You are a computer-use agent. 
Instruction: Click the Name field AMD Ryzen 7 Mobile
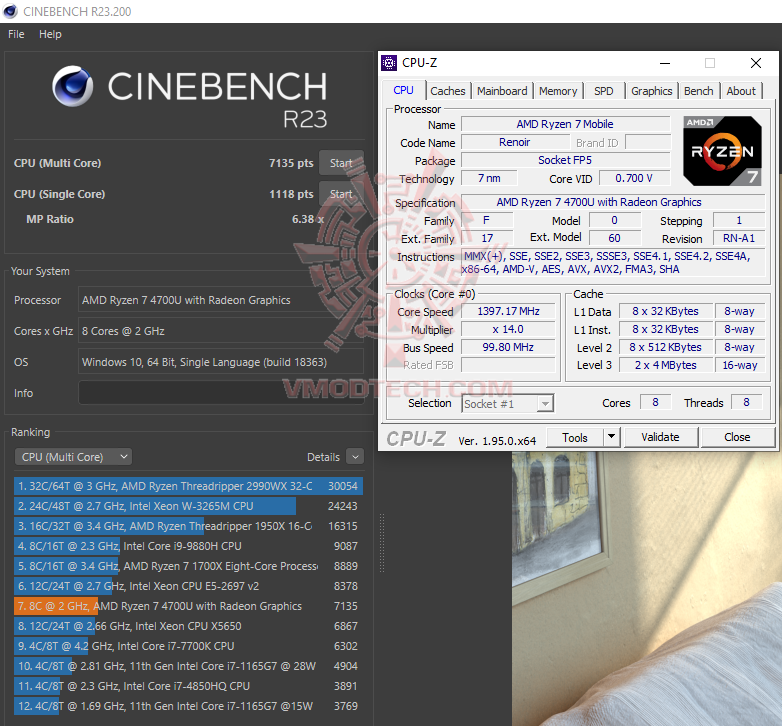565,124
